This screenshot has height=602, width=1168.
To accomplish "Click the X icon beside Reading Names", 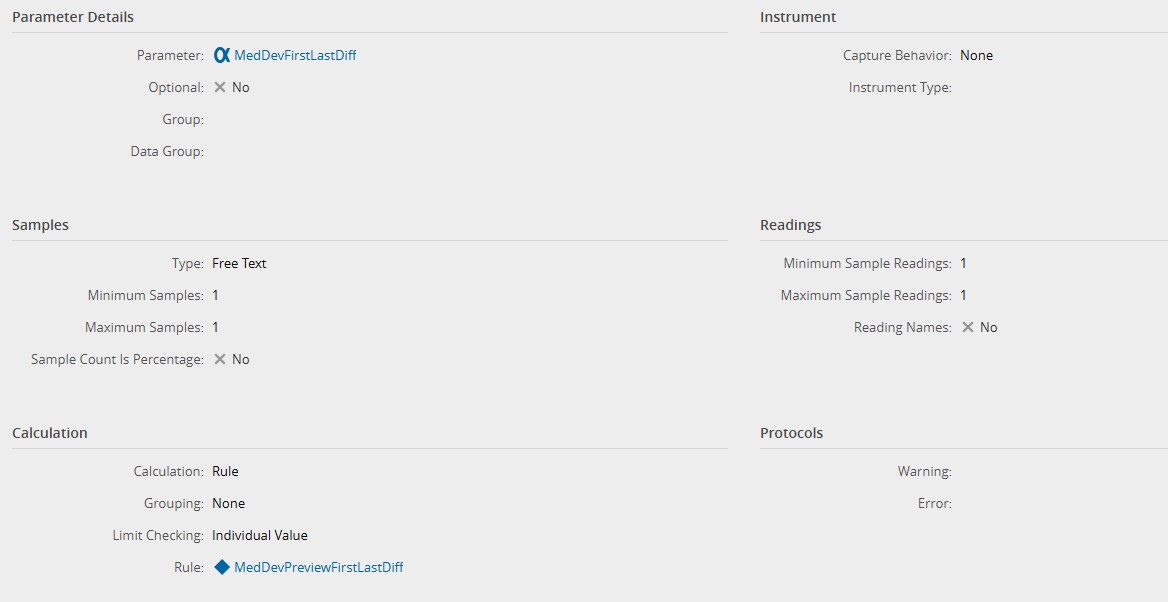I will click(x=968, y=327).
